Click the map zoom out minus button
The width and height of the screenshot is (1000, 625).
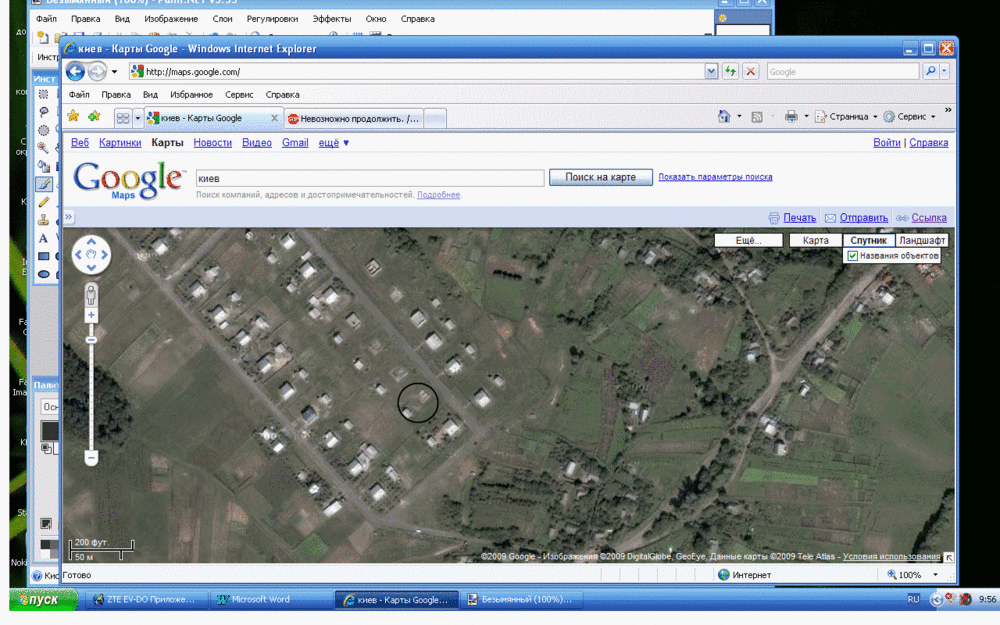click(x=91, y=458)
